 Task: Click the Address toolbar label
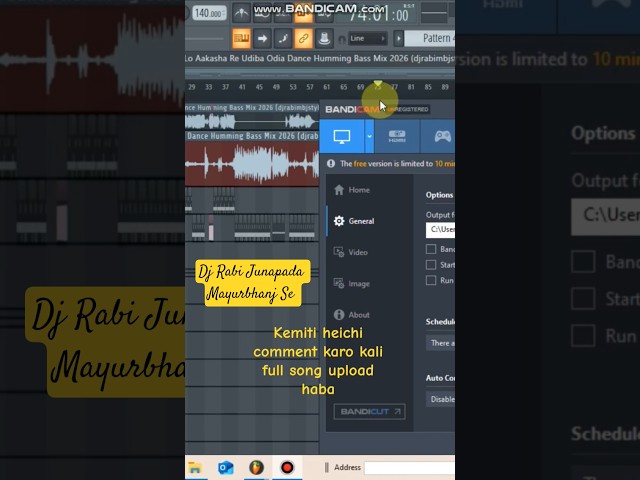347,468
